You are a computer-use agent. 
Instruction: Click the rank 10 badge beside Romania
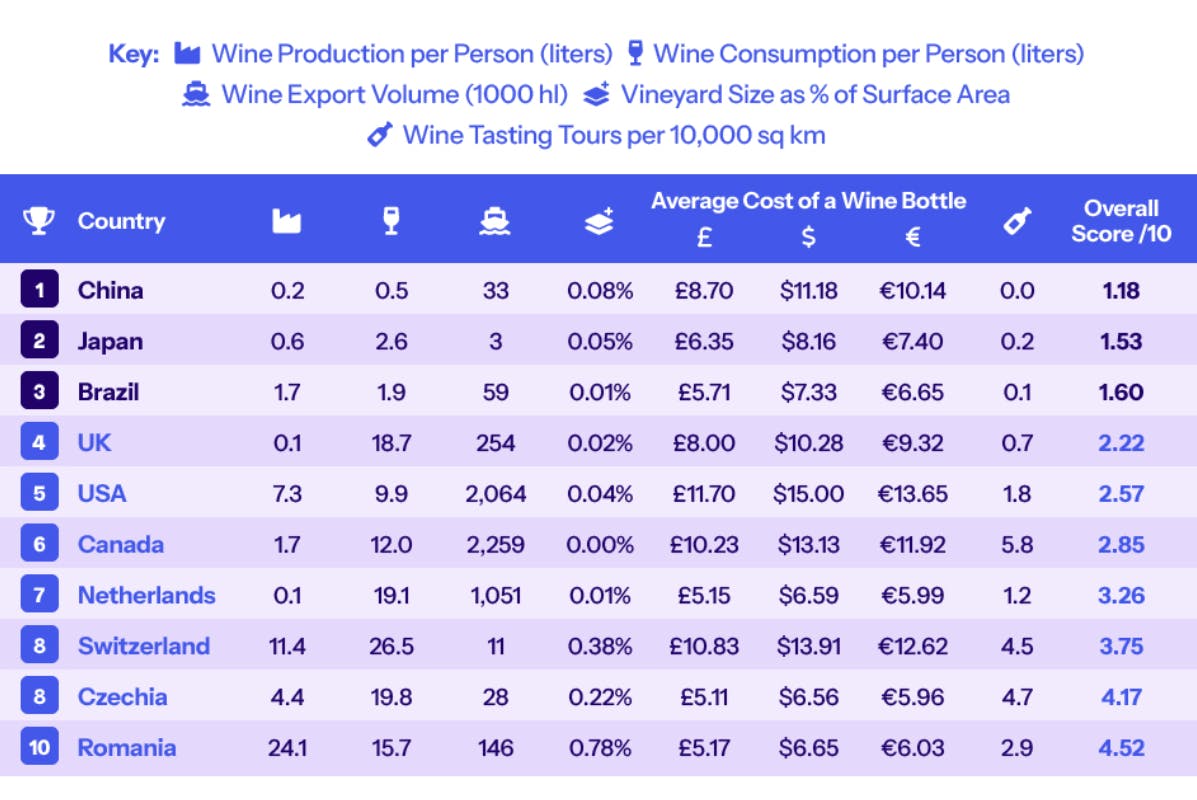[39, 748]
